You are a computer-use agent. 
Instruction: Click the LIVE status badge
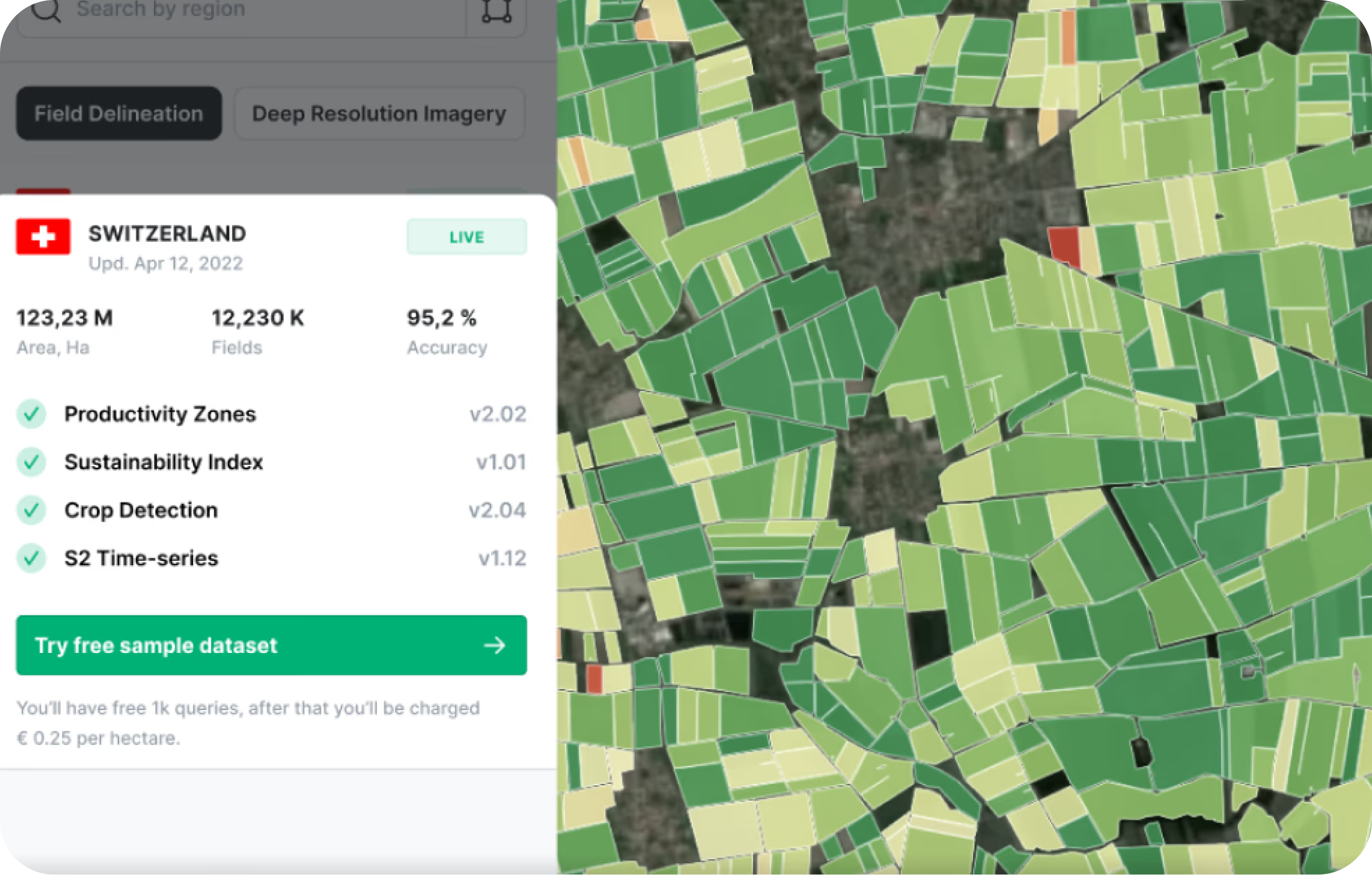click(x=466, y=236)
